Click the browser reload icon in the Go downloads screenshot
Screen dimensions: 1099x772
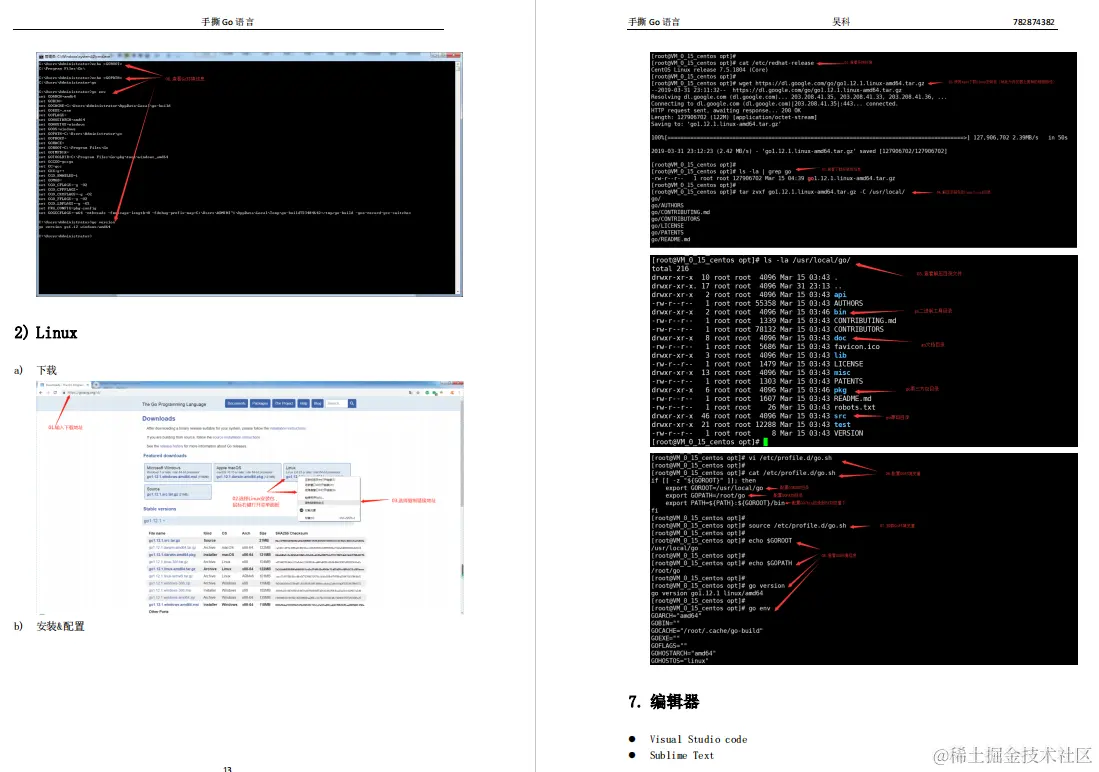(x=55, y=392)
